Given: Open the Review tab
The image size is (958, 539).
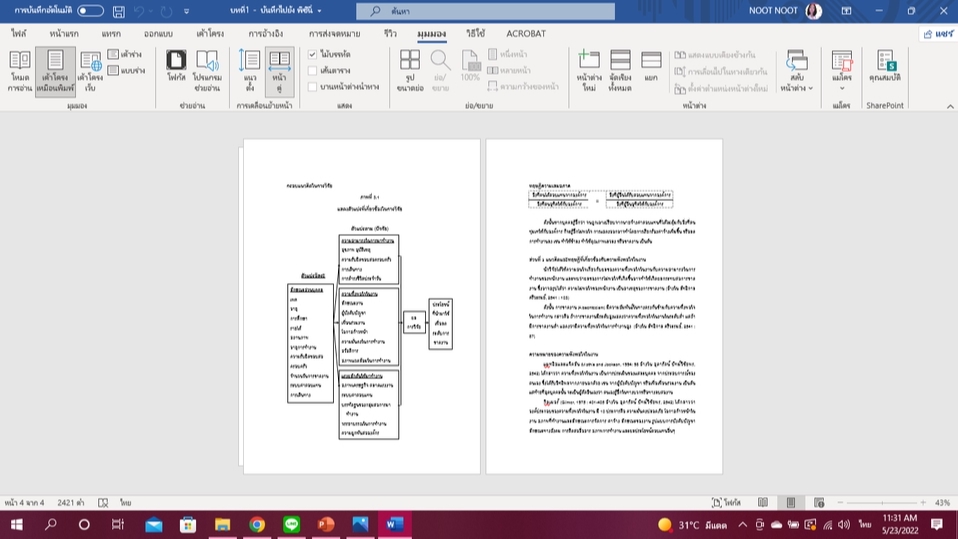Looking at the screenshot, I should 390,34.
